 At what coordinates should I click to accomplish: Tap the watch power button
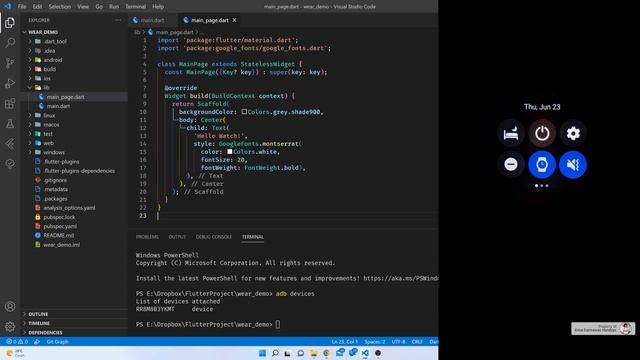(542, 133)
